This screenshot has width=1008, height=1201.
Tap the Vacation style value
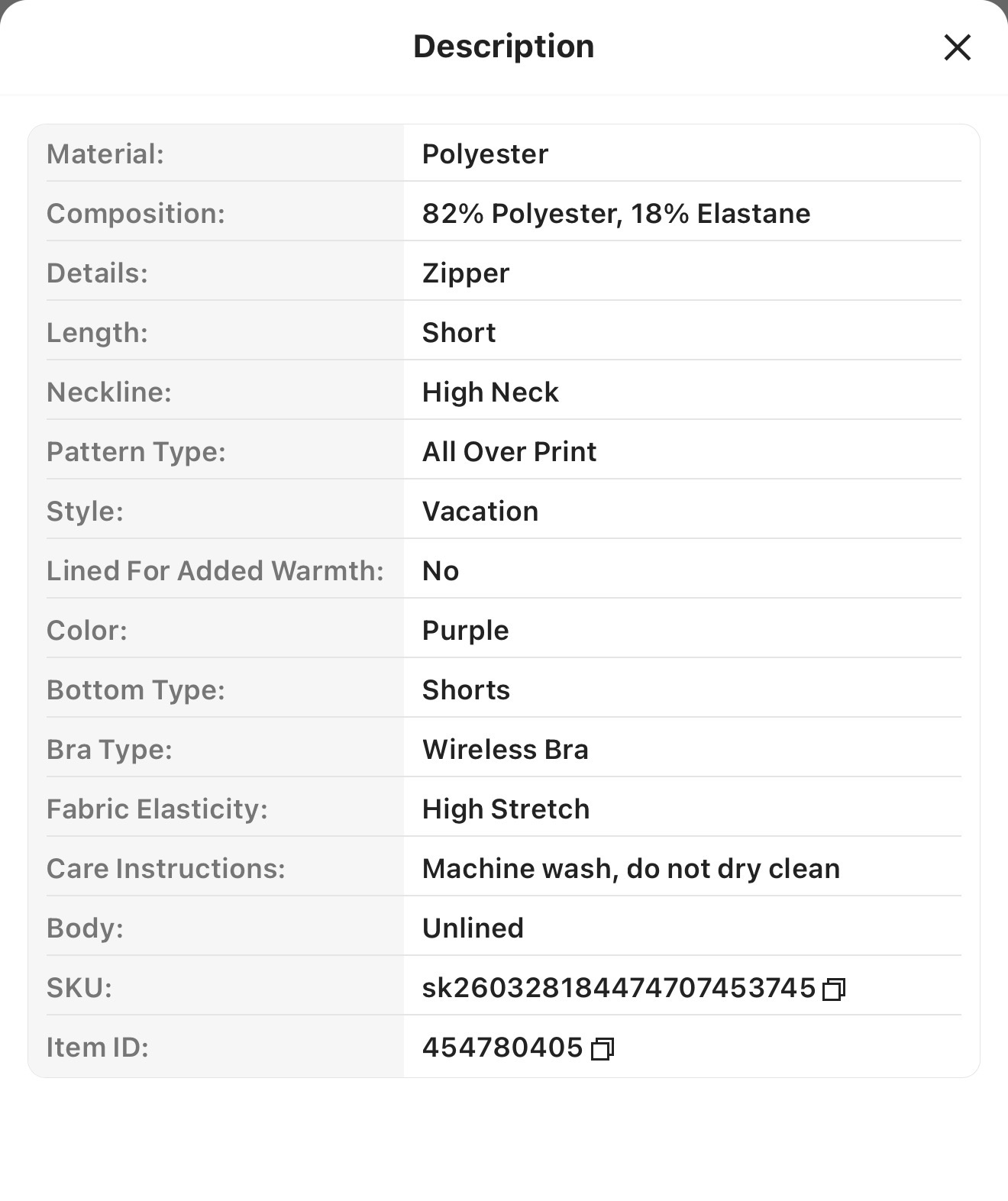click(x=480, y=512)
